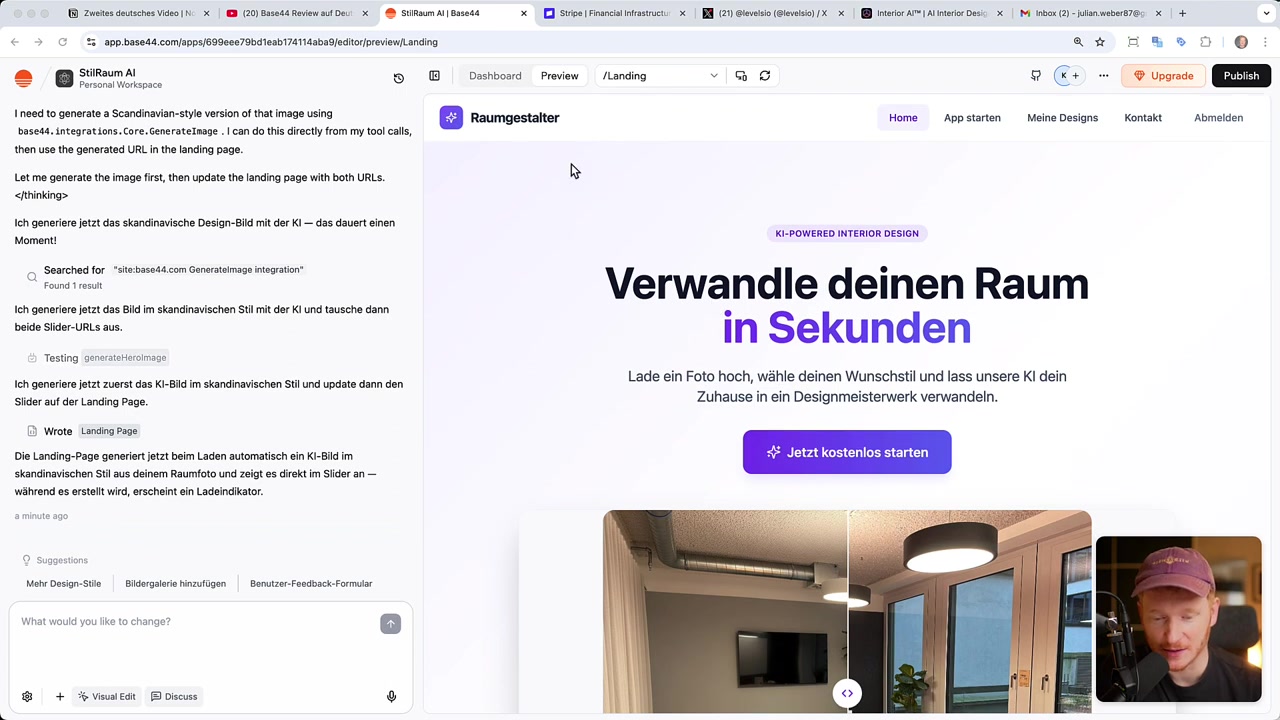
Task: Reload the browser page
Action: (x=62, y=42)
